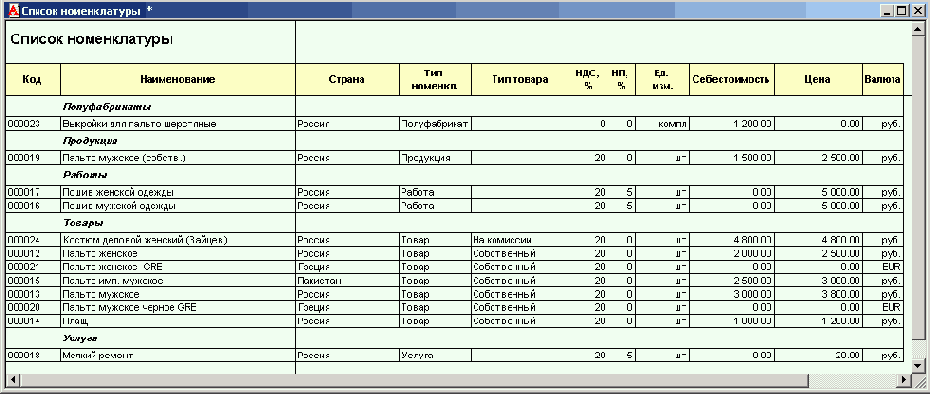Click the Пальто мужское черное GRE cell
930x394 pixels.
click(x=178, y=308)
